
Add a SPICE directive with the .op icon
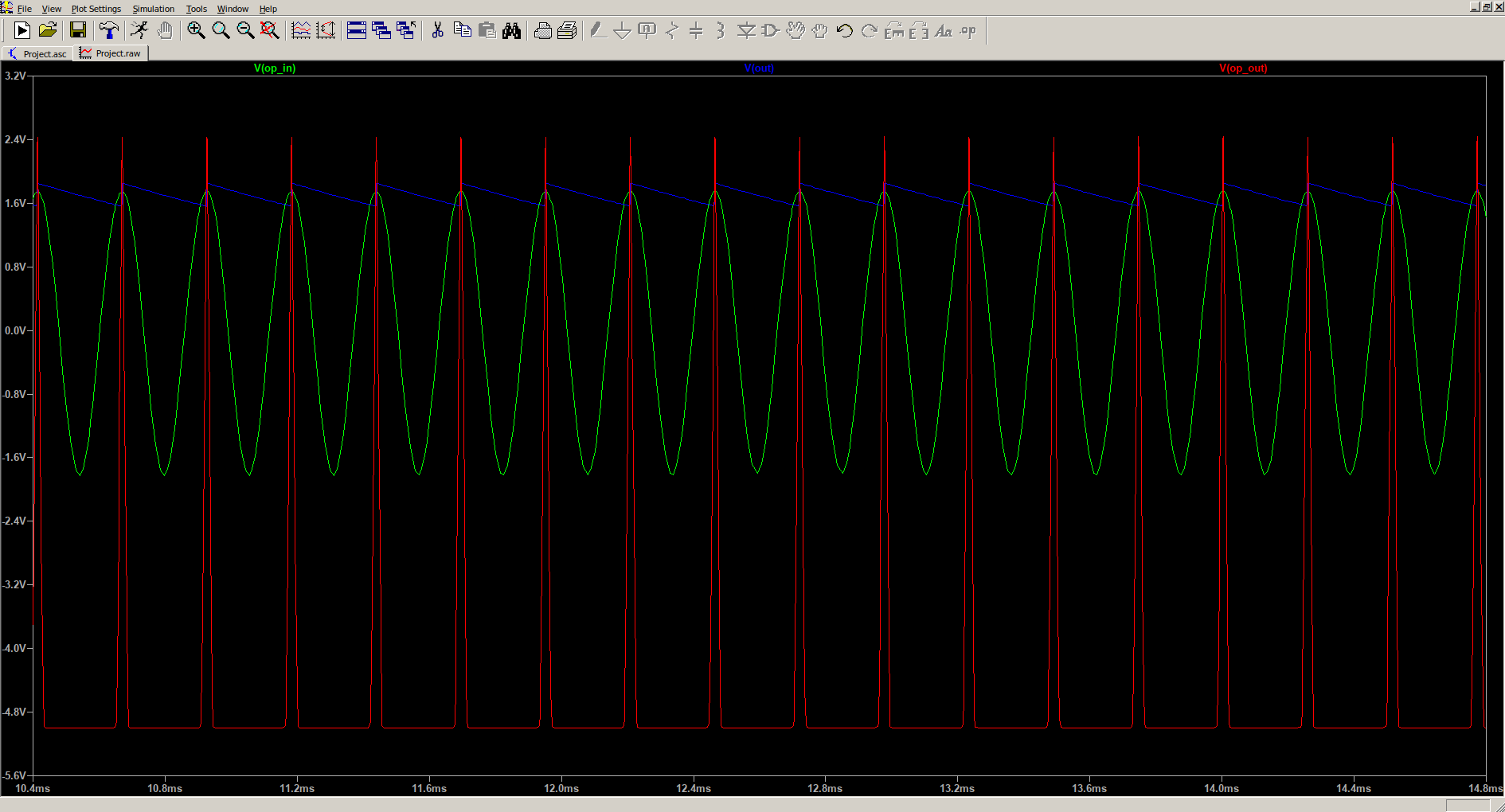967,30
